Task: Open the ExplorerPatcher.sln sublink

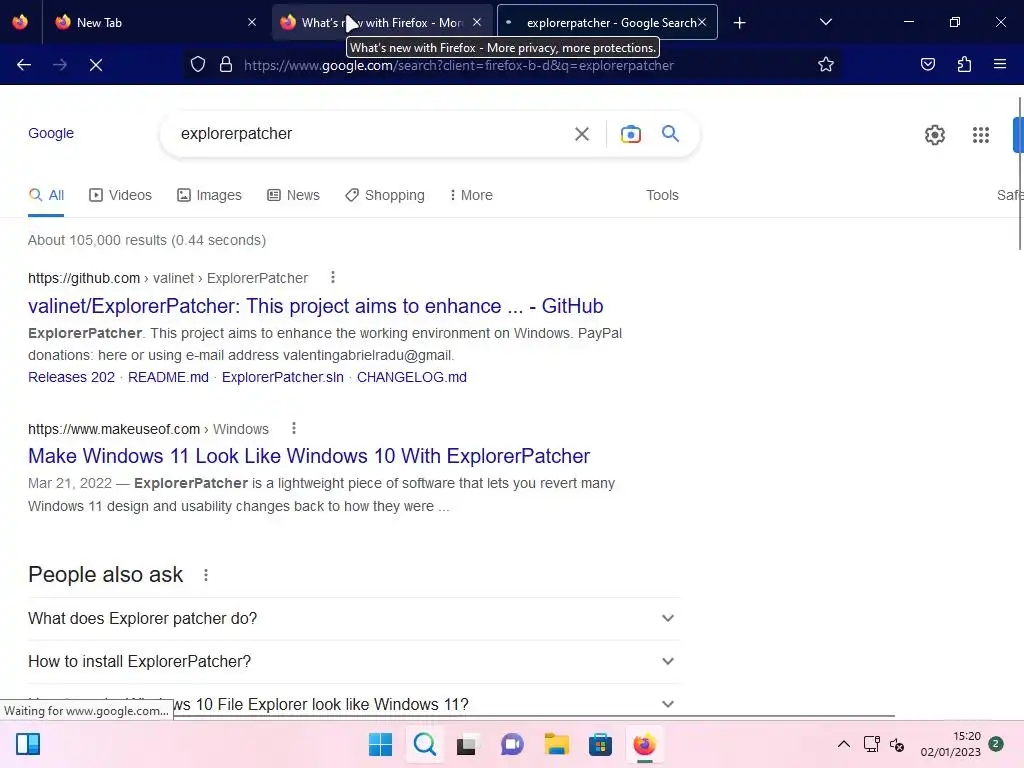Action: 283,377
